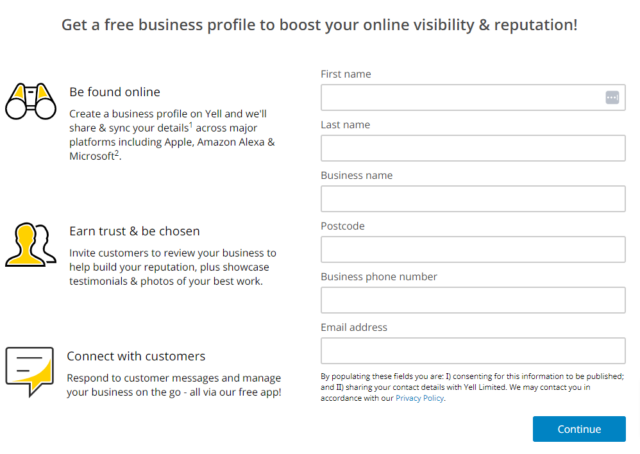The height and width of the screenshot is (454, 640).
Task: Click the two-people icon beside Earn trust
Action: click(30, 245)
